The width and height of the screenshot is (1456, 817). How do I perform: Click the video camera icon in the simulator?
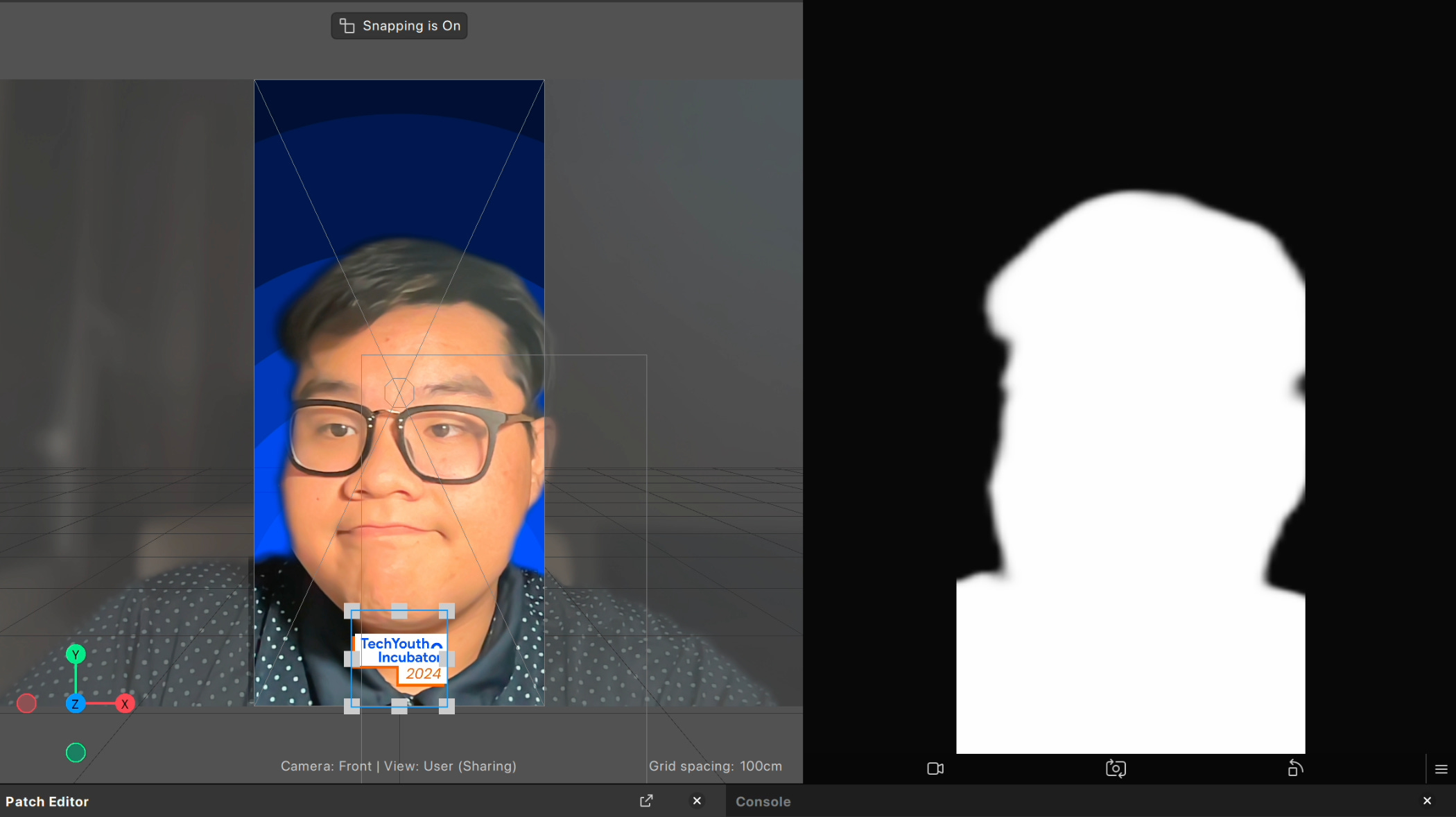(x=935, y=768)
